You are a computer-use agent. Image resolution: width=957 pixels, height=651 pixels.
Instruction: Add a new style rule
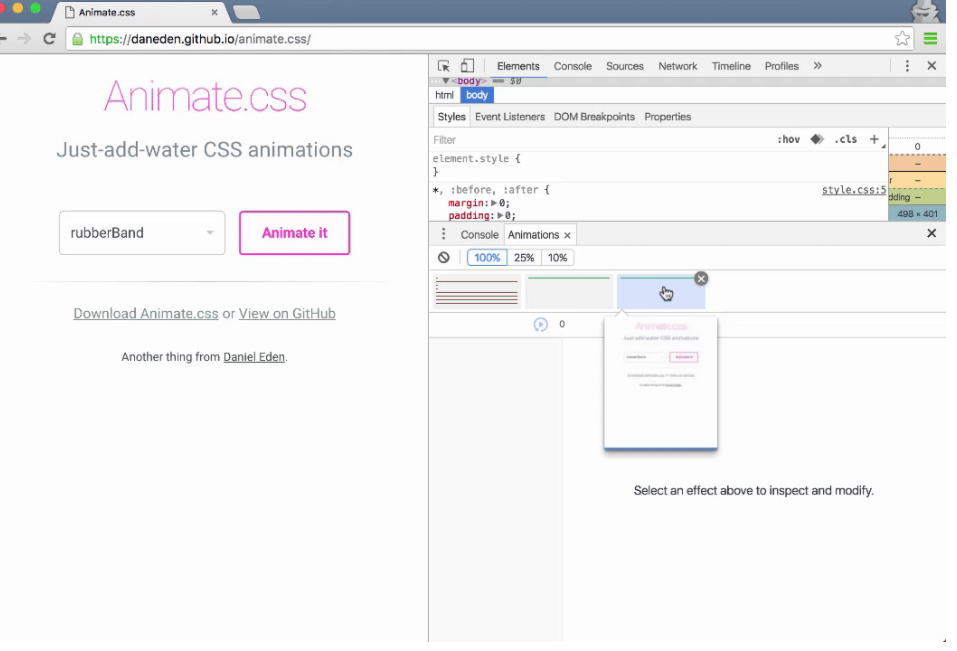(x=874, y=140)
